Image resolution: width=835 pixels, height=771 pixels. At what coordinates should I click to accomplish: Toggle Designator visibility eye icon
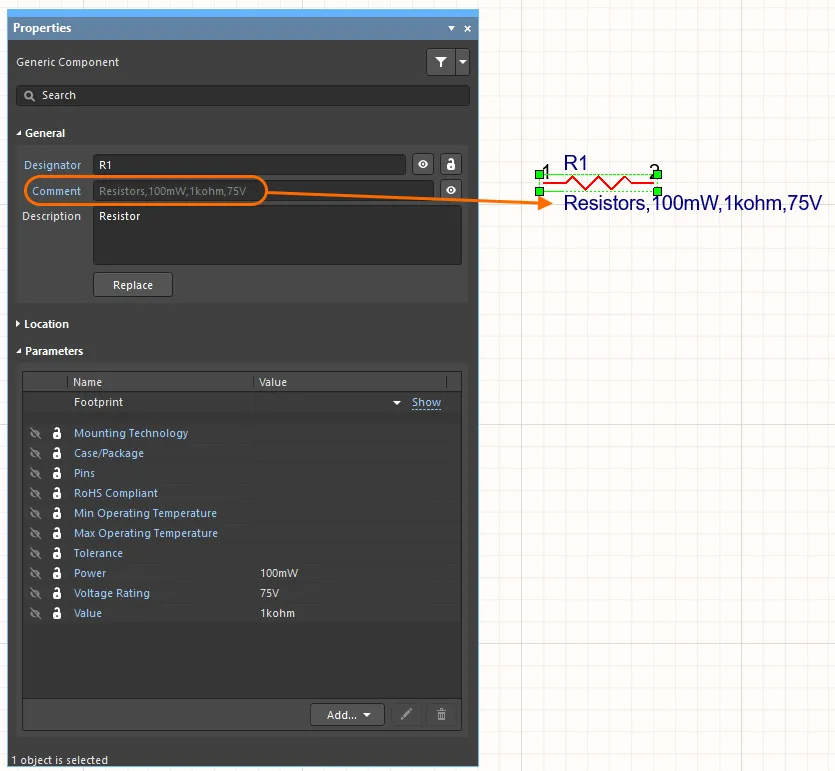(x=423, y=165)
